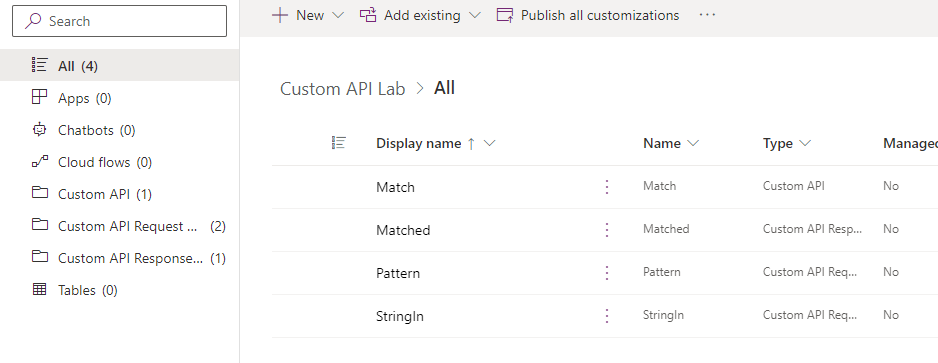938x363 pixels.
Task: Select Tables (0) in the sidebar
Action: coord(120,290)
